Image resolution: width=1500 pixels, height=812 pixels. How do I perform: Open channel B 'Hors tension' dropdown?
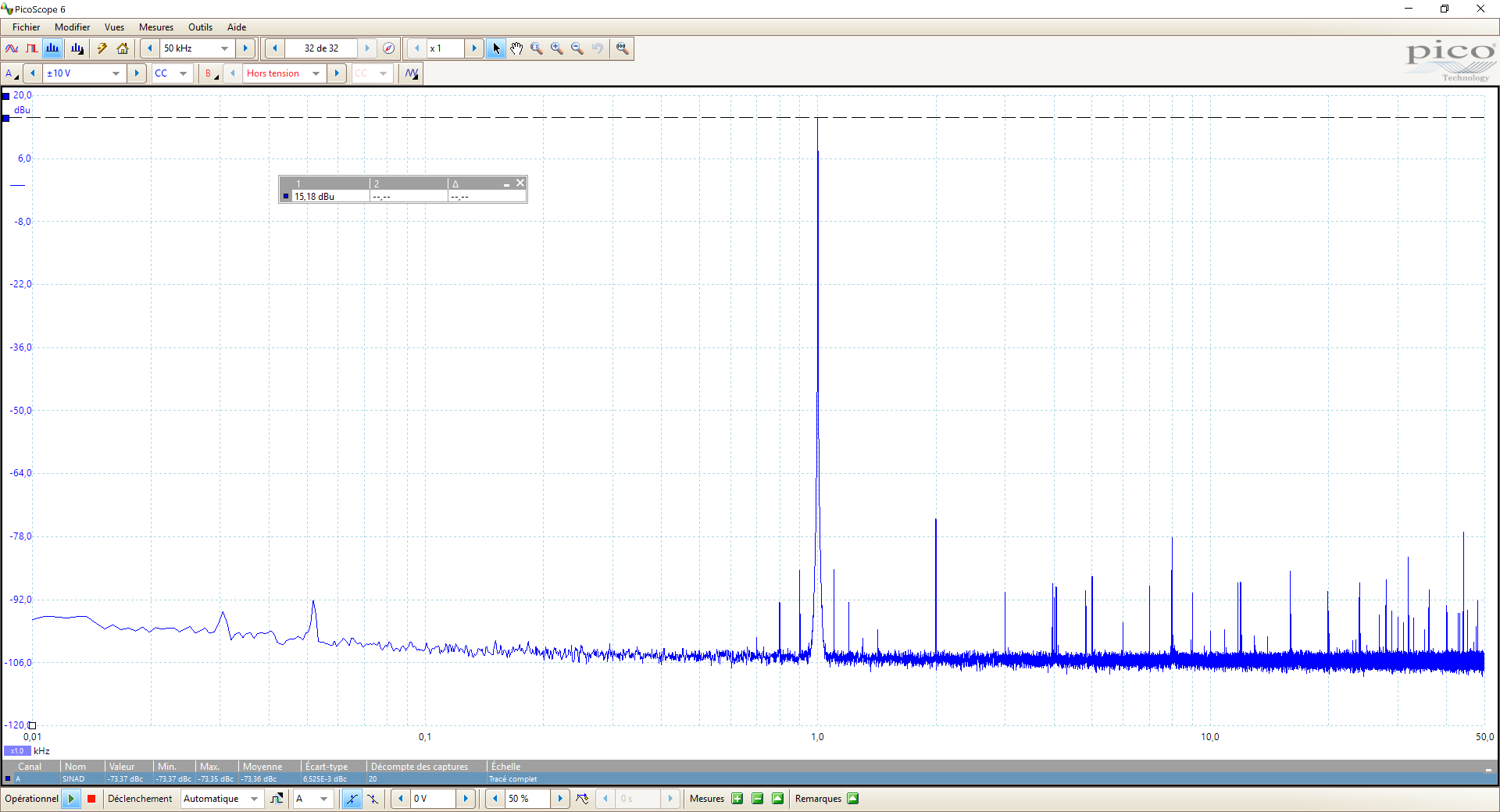click(x=316, y=73)
